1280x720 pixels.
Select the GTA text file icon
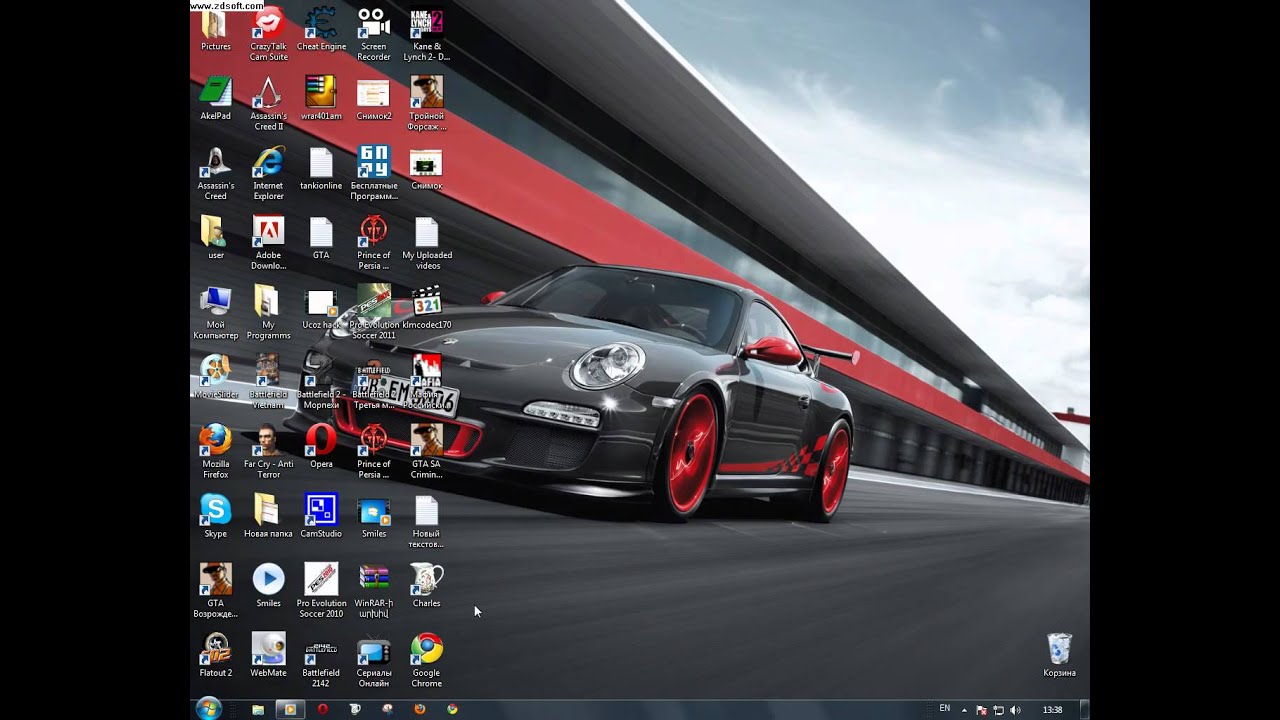point(321,238)
